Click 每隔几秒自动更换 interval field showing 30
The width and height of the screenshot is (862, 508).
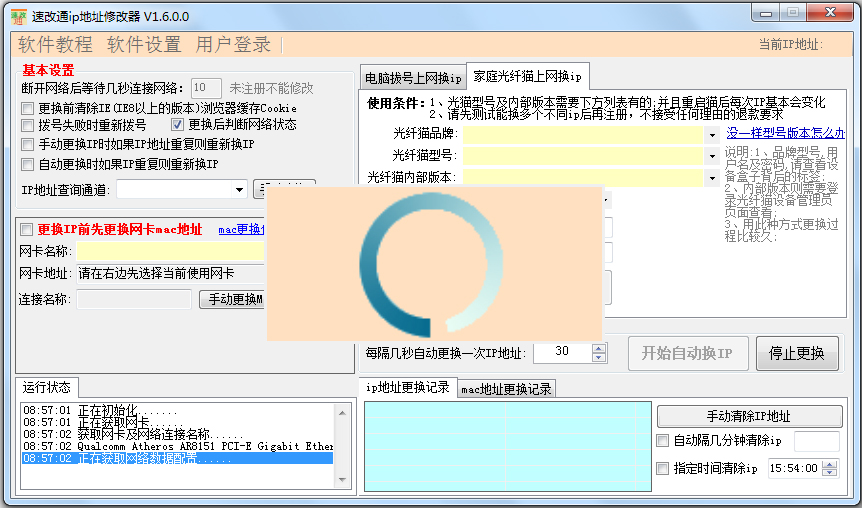(x=562, y=352)
